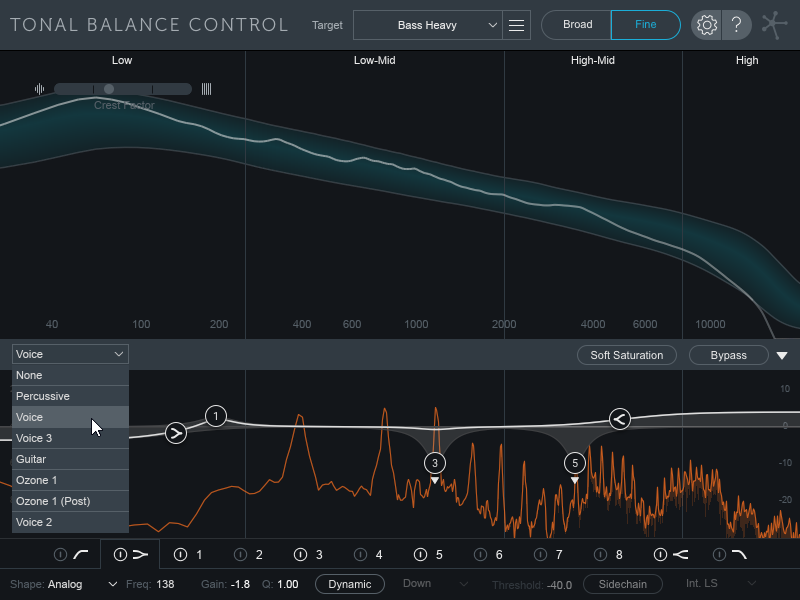Click the Crest Factor slider handle
The width and height of the screenshot is (800, 600).
coord(109,89)
